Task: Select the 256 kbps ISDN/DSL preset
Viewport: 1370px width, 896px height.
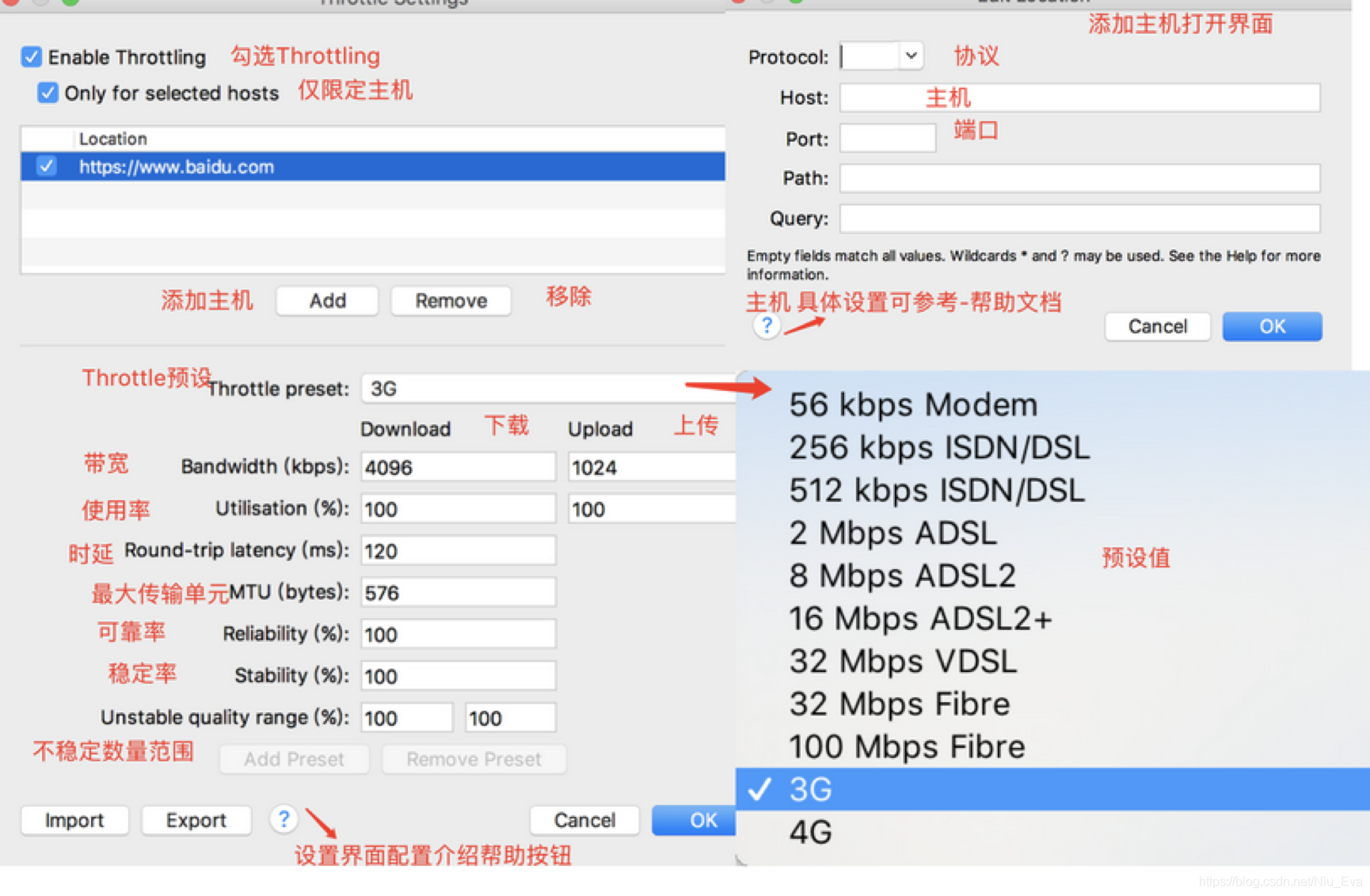Action: tap(1052, 447)
